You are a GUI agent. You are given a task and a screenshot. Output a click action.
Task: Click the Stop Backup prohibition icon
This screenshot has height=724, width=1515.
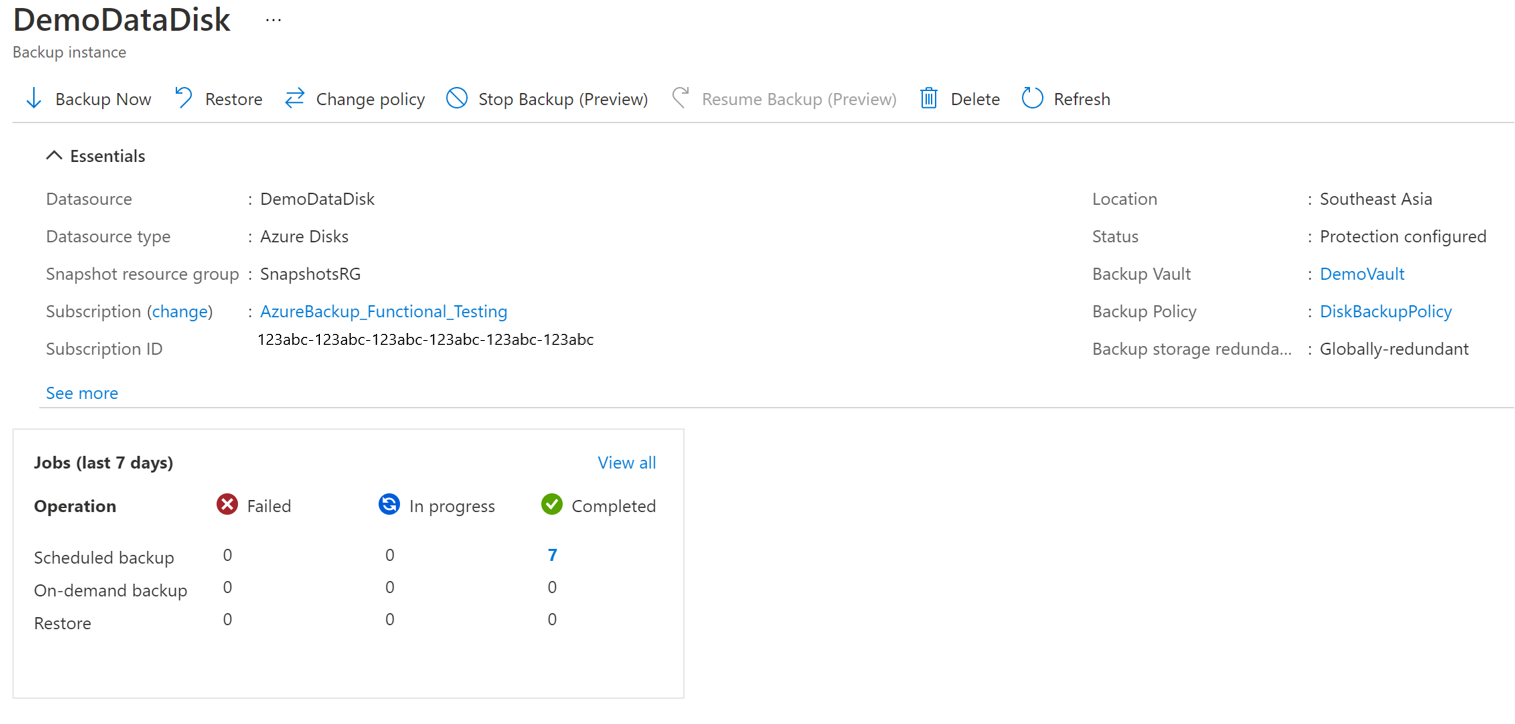tap(457, 98)
